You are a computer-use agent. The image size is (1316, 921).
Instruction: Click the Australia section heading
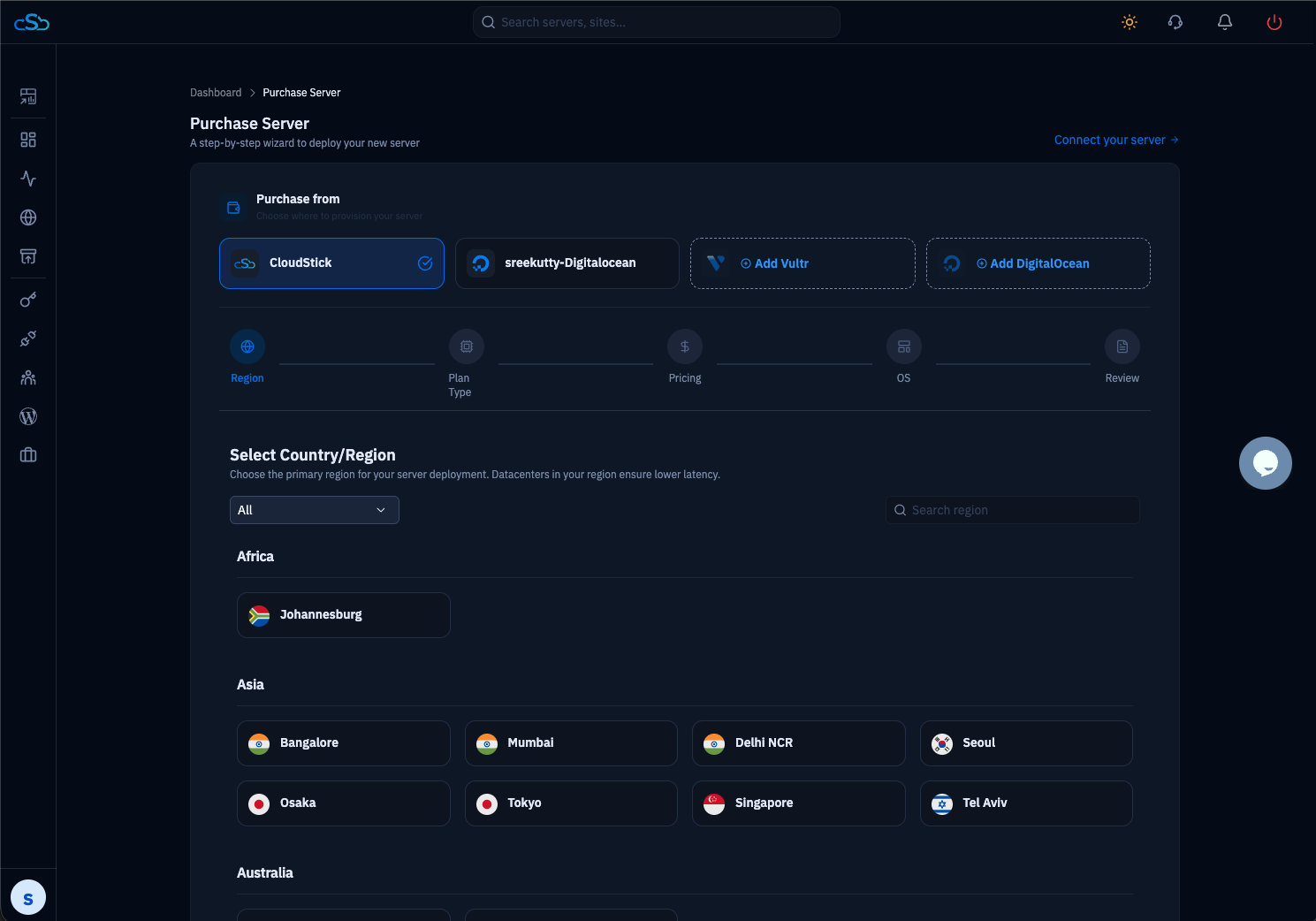pos(265,872)
